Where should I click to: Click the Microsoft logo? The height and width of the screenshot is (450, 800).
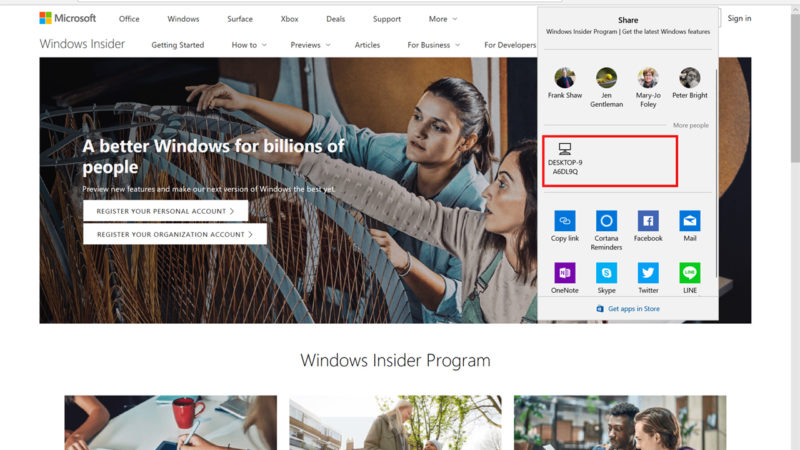point(68,18)
